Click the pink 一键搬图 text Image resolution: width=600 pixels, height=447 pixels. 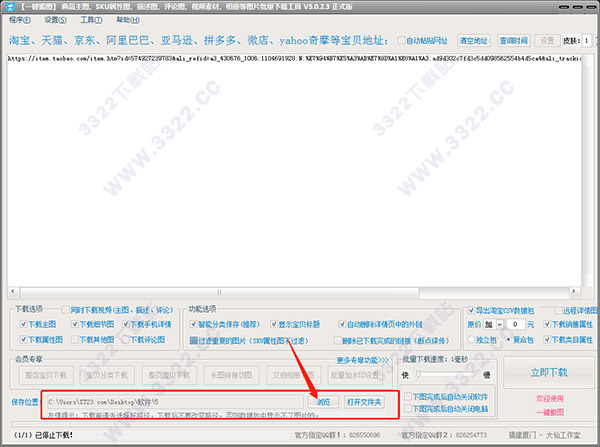point(550,412)
